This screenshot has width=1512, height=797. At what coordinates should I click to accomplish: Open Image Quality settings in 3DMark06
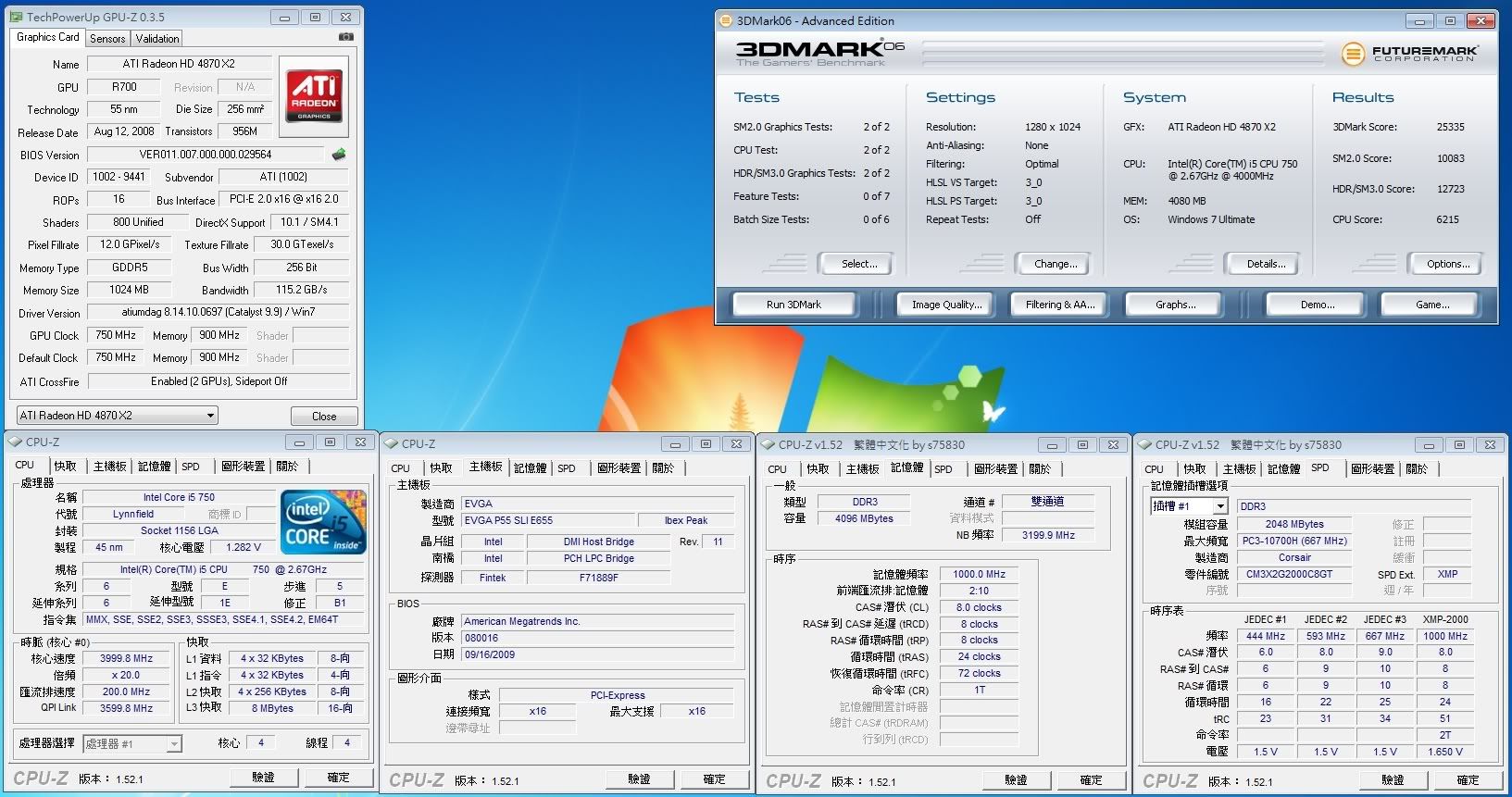point(946,305)
